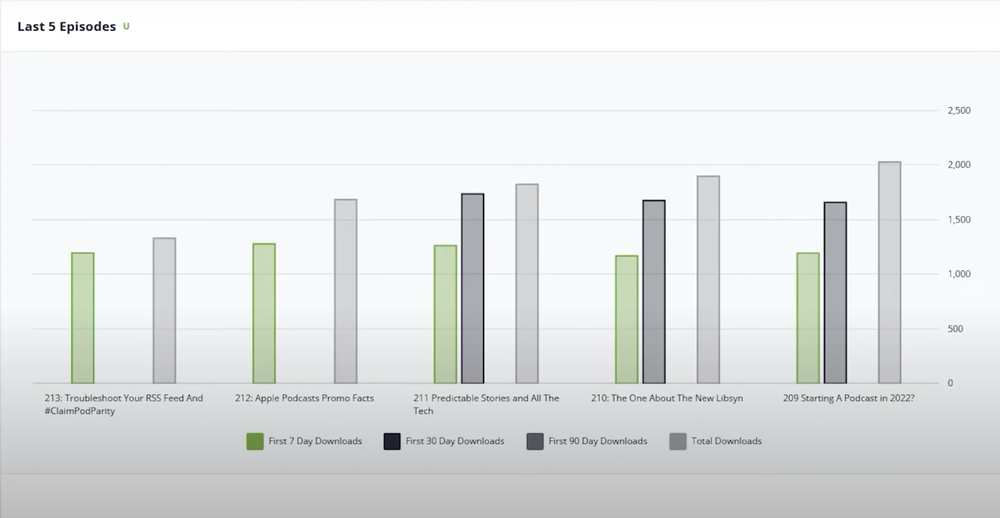Toggle the First 7 Day Downloads legend label
This screenshot has height=518, width=1000.
[315, 441]
